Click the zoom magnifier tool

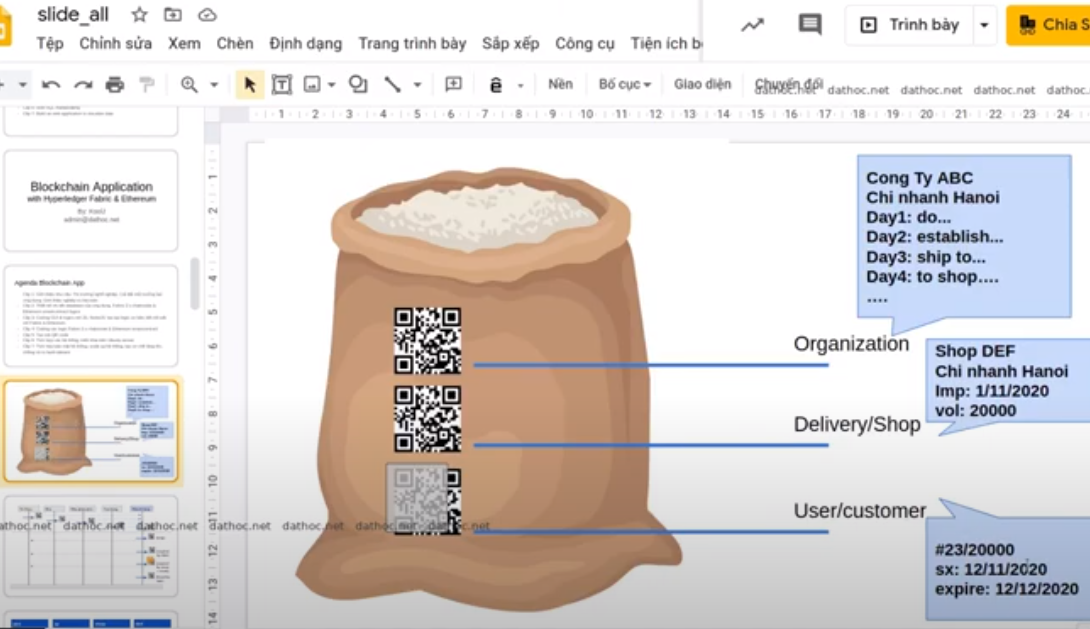point(188,85)
